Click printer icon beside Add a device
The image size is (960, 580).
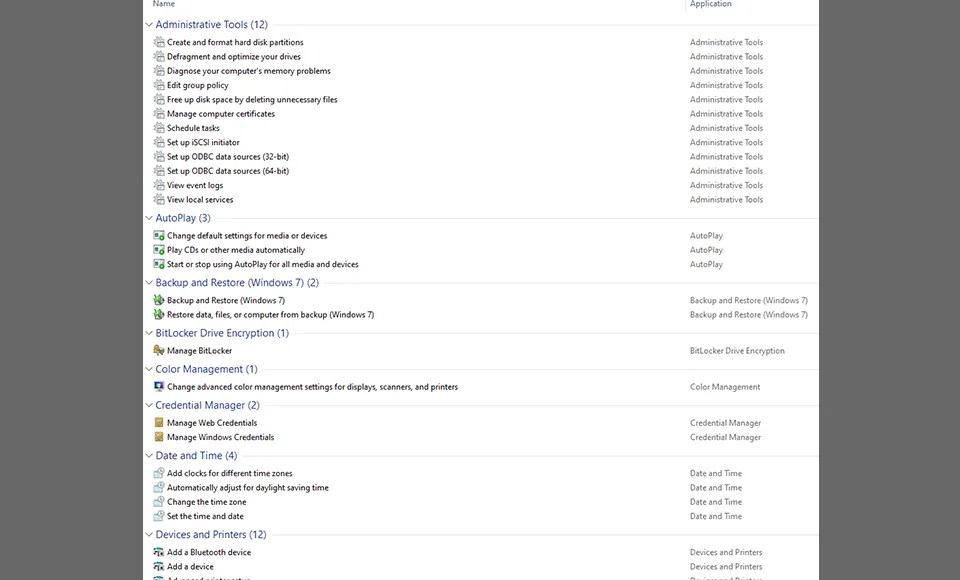[x=159, y=567]
